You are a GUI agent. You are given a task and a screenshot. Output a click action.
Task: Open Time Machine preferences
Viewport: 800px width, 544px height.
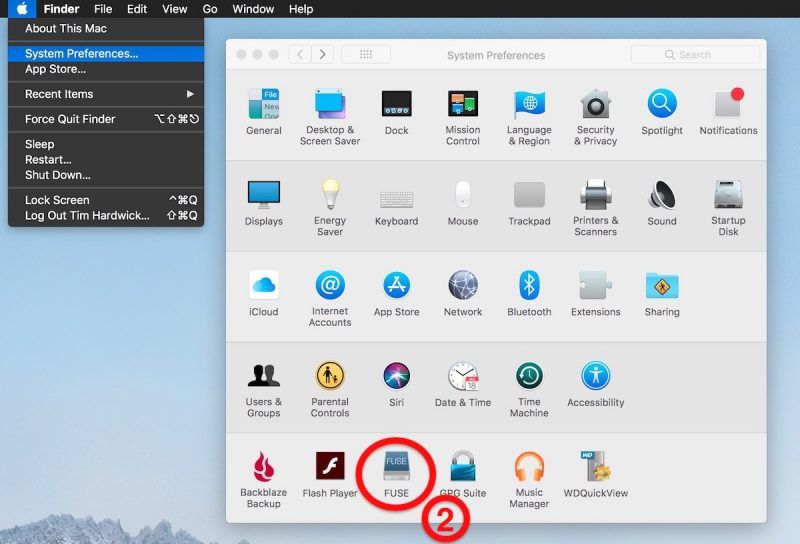[529, 377]
